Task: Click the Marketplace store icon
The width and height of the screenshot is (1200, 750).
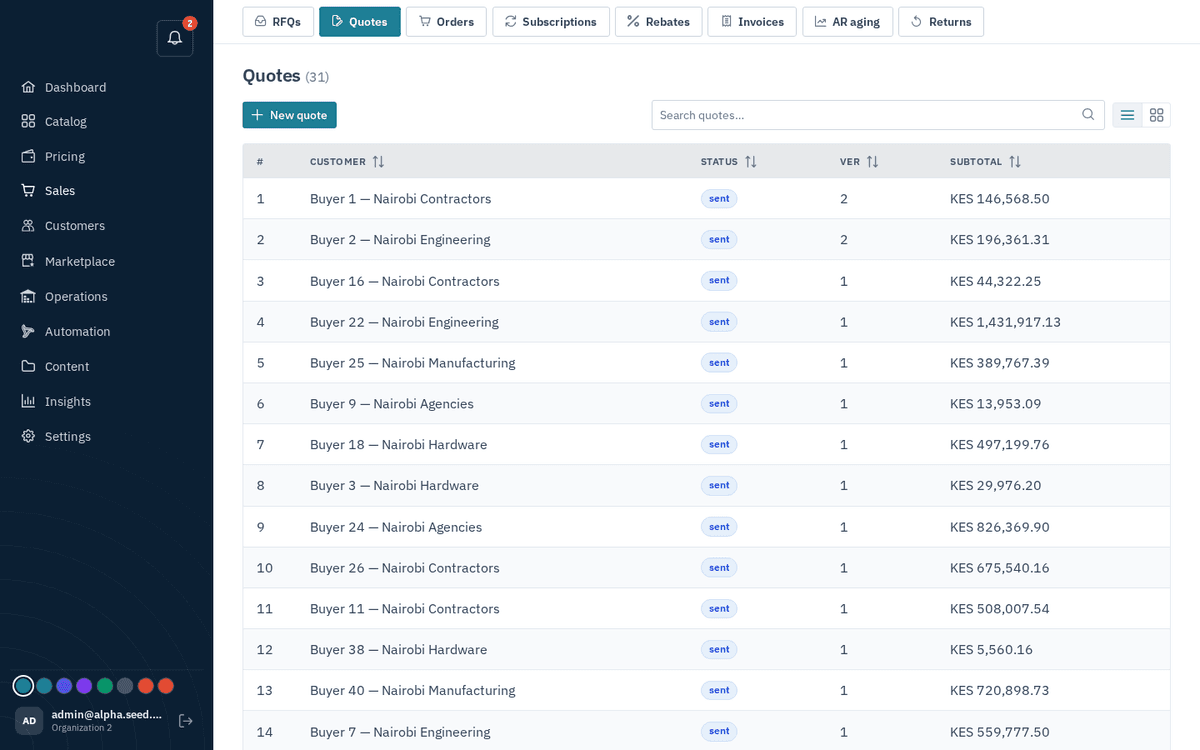Action: pyautogui.click(x=28, y=261)
